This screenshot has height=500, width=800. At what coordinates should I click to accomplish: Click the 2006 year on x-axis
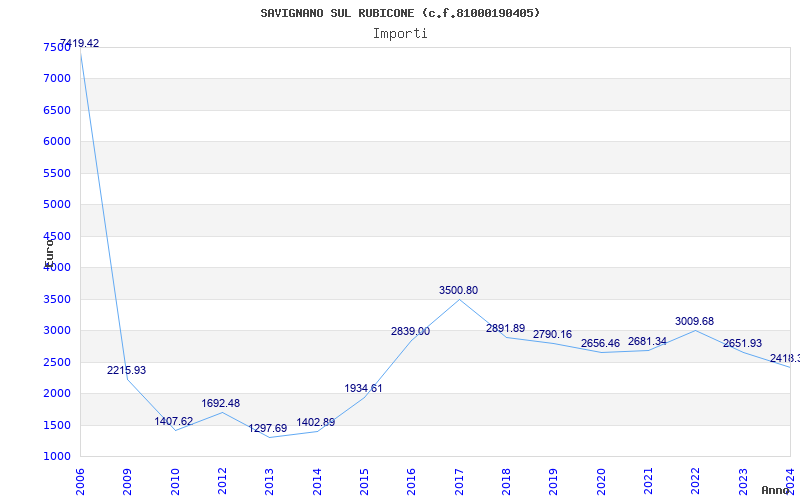[x=81, y=480]
